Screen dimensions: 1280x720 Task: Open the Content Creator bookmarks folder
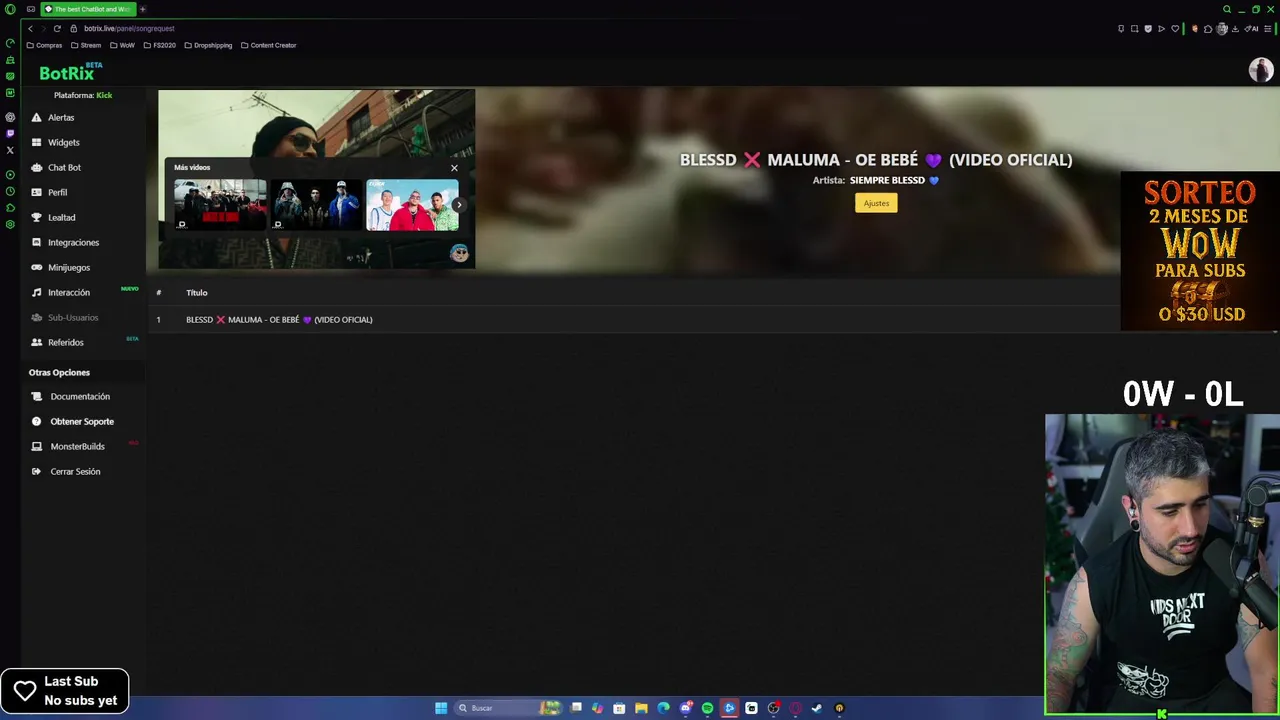coord(268,45)
